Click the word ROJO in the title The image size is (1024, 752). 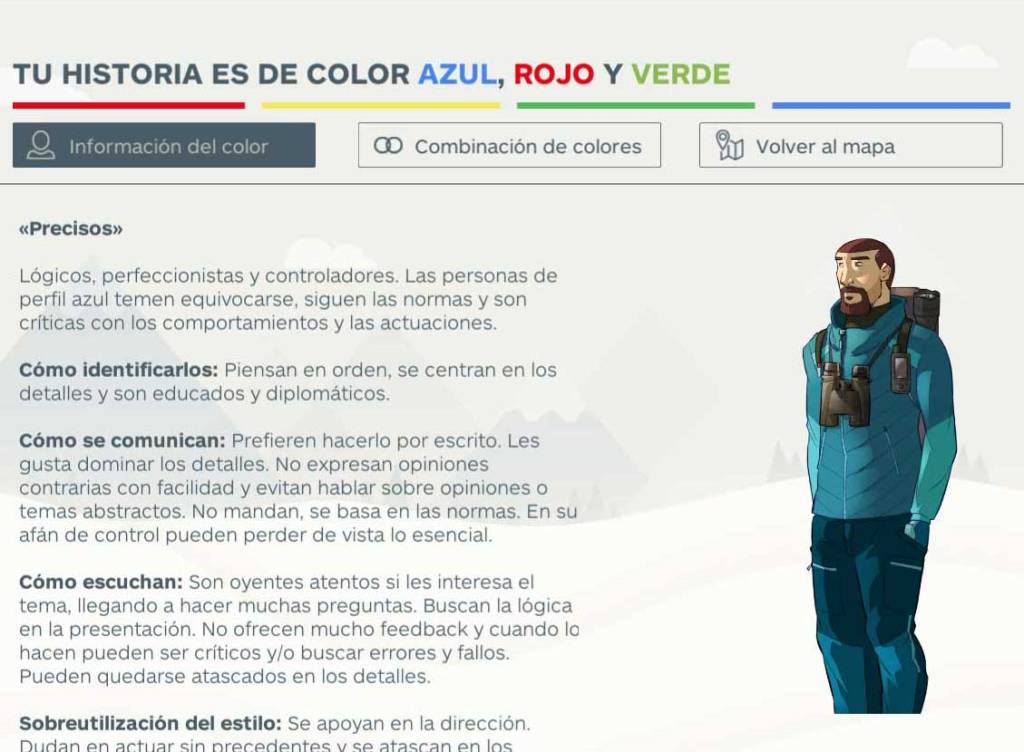554,75
